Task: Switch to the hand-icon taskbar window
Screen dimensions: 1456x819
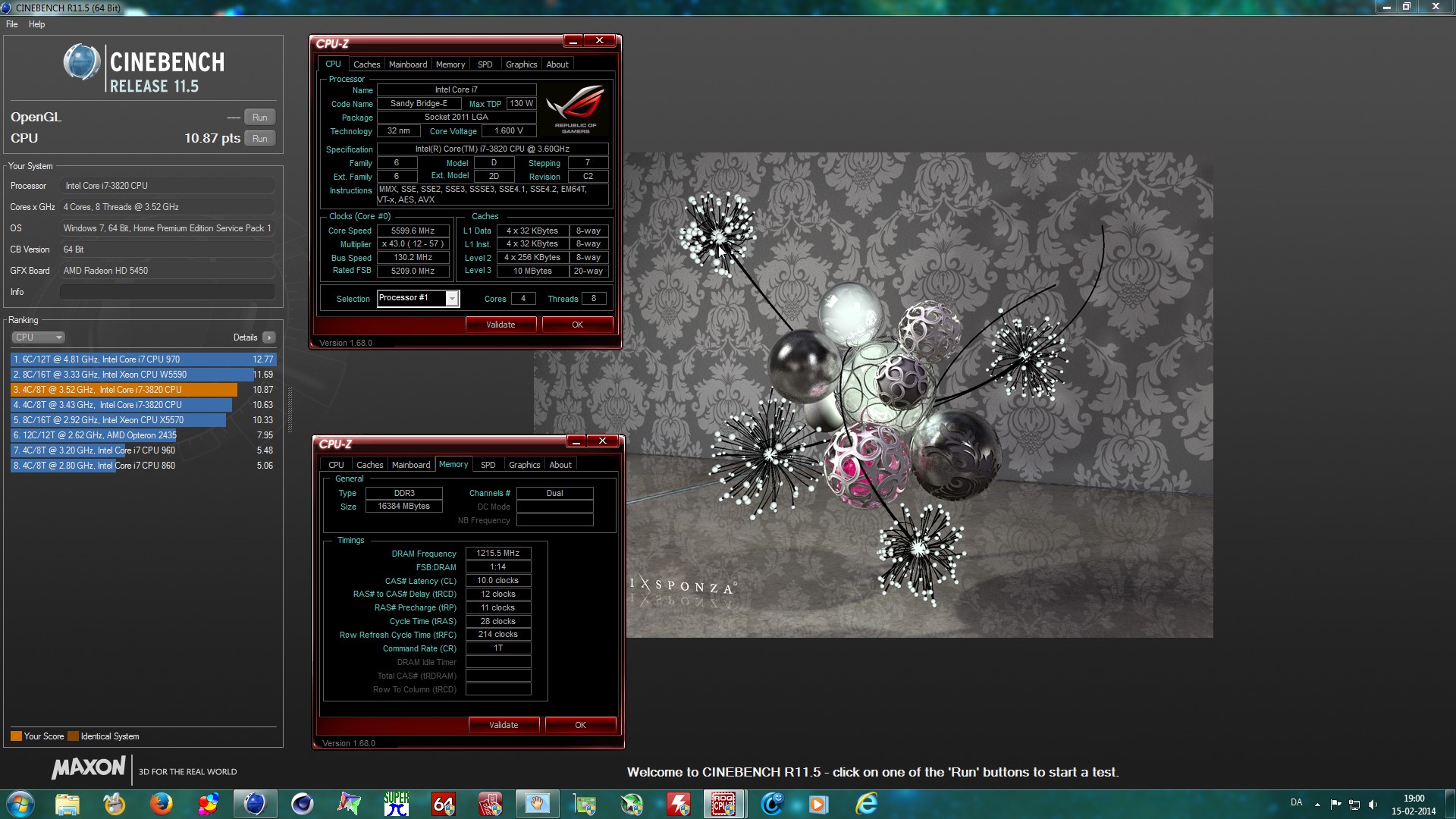Action: click(537, 804)
